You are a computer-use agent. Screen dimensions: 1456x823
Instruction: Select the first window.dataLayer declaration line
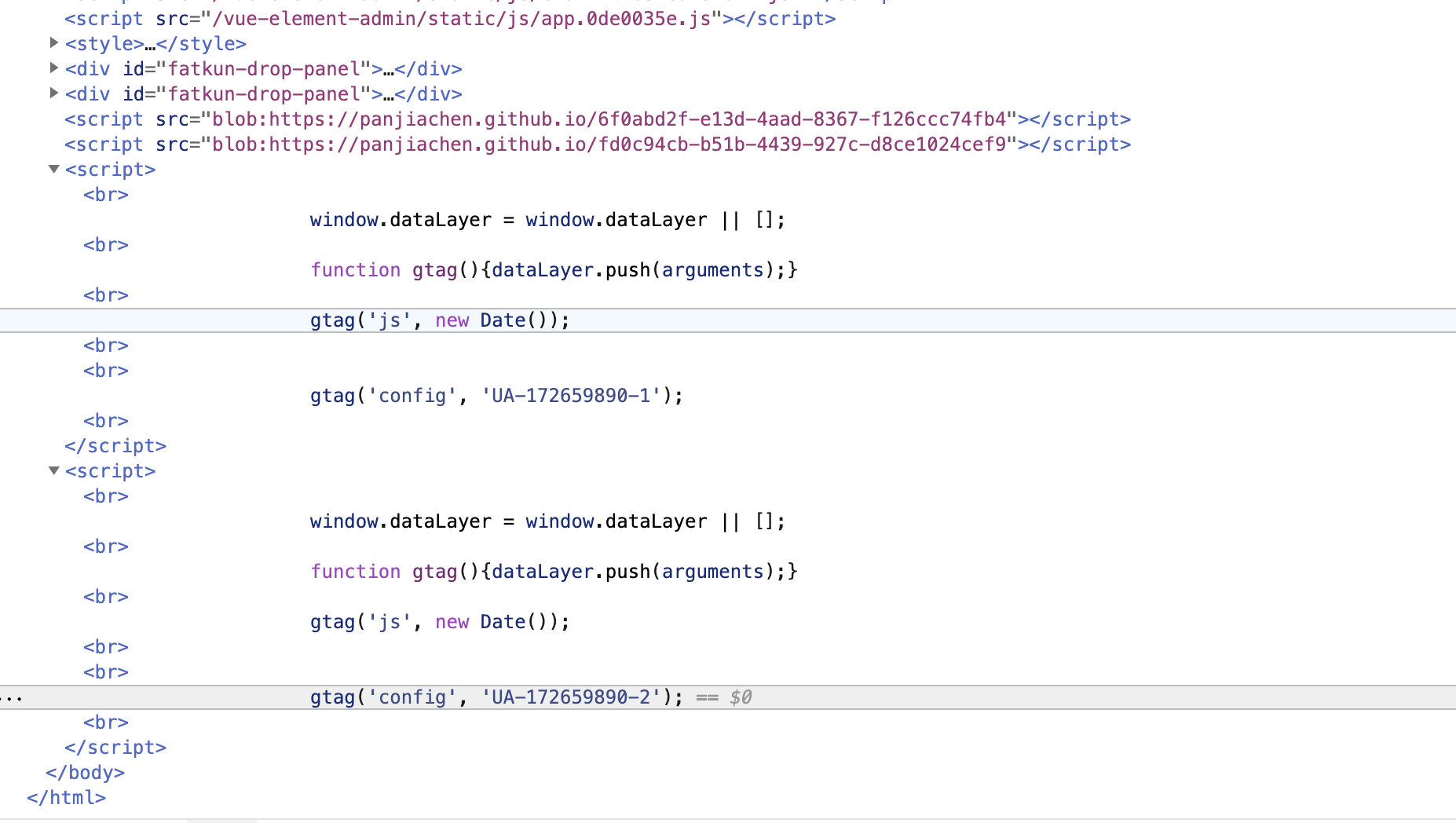[547, 219]
